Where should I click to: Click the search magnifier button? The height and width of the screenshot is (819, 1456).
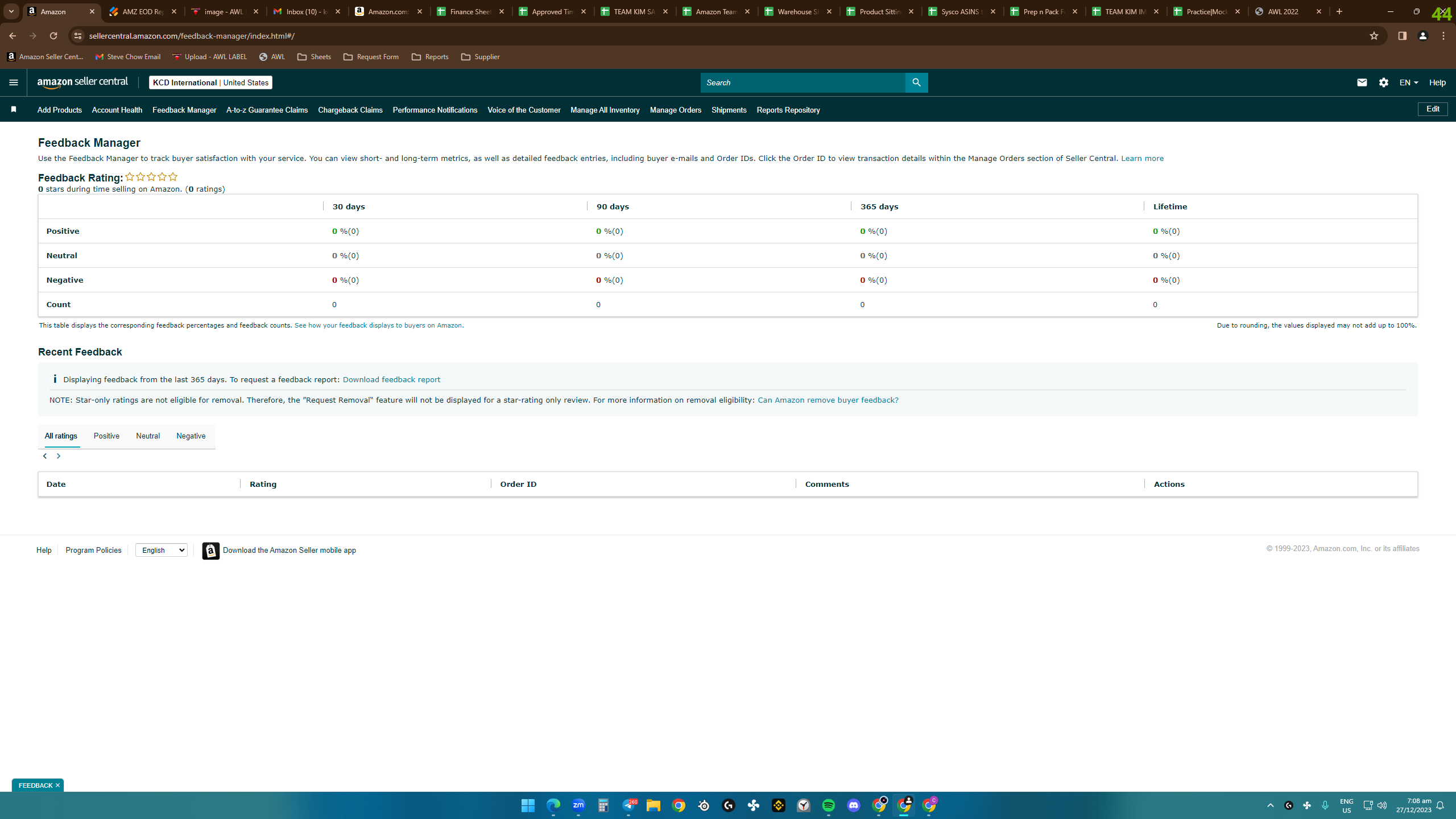(916, 82)
